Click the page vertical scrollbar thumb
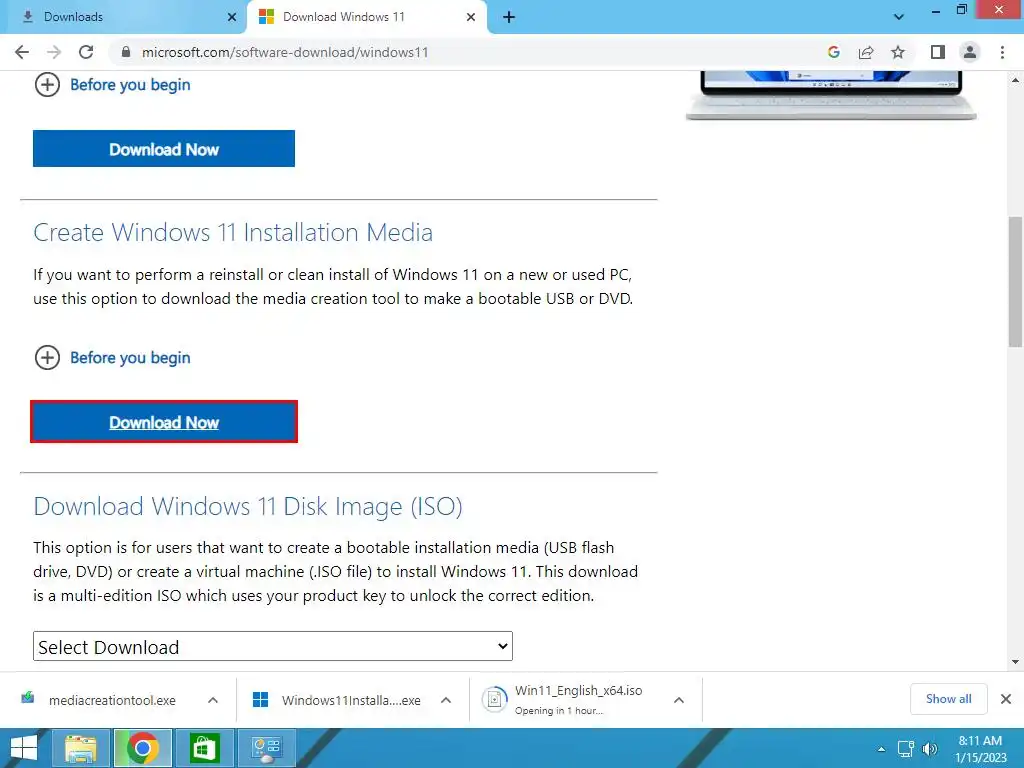Image resolution: width=1024 pixels, height=768 pixels. pyautogui.click(x=1015, y=282)
